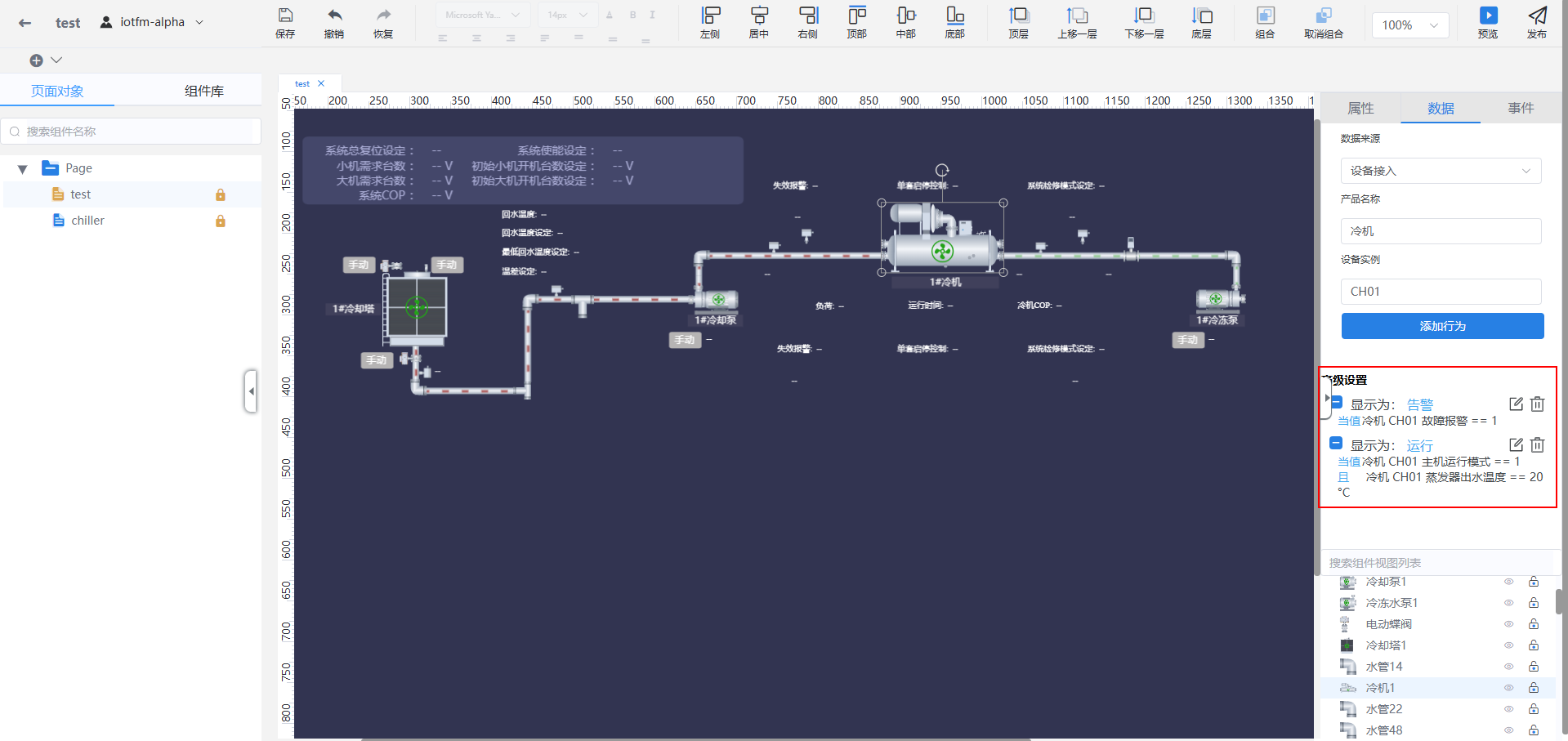Toggle visibility of 水管22
Viewport: 1568px width, 741px height.
tap(1509, 709)
